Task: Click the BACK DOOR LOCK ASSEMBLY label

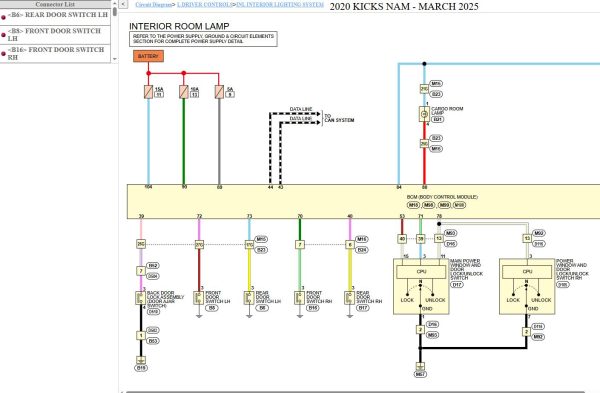Action: [x=165, y=299]
